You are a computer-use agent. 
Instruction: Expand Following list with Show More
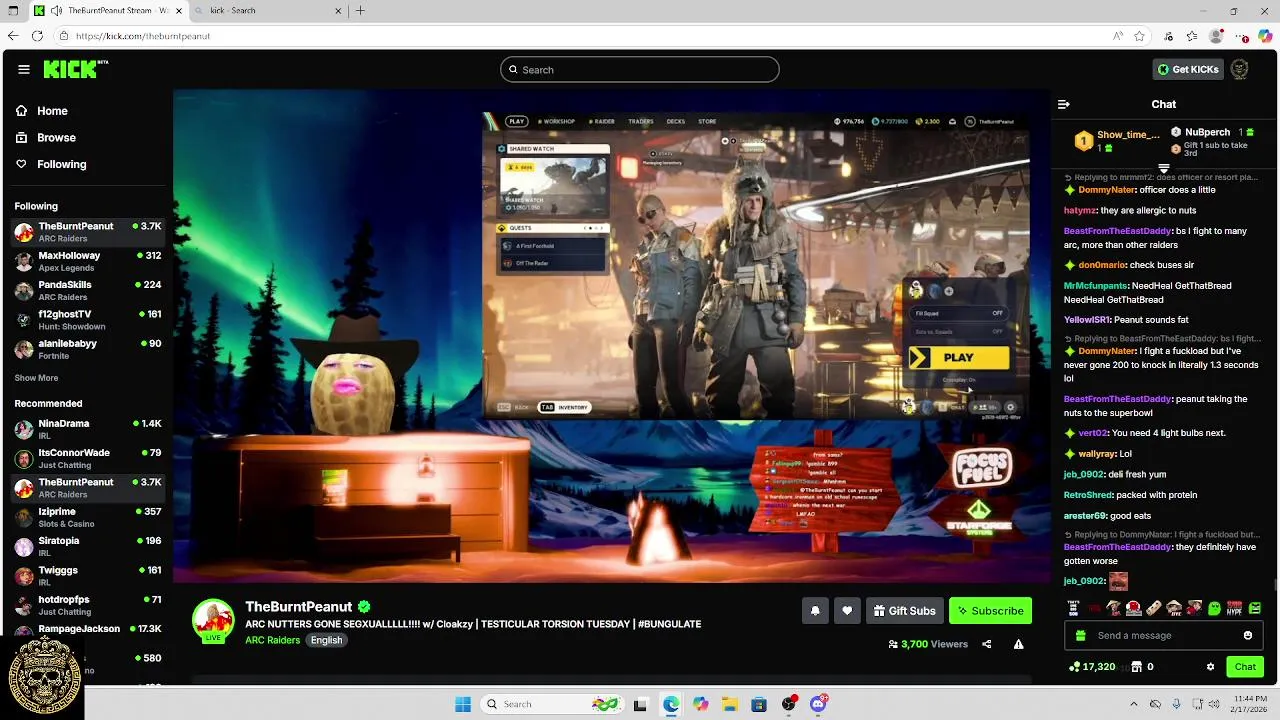pyautogui.click(x=36, y=378)
